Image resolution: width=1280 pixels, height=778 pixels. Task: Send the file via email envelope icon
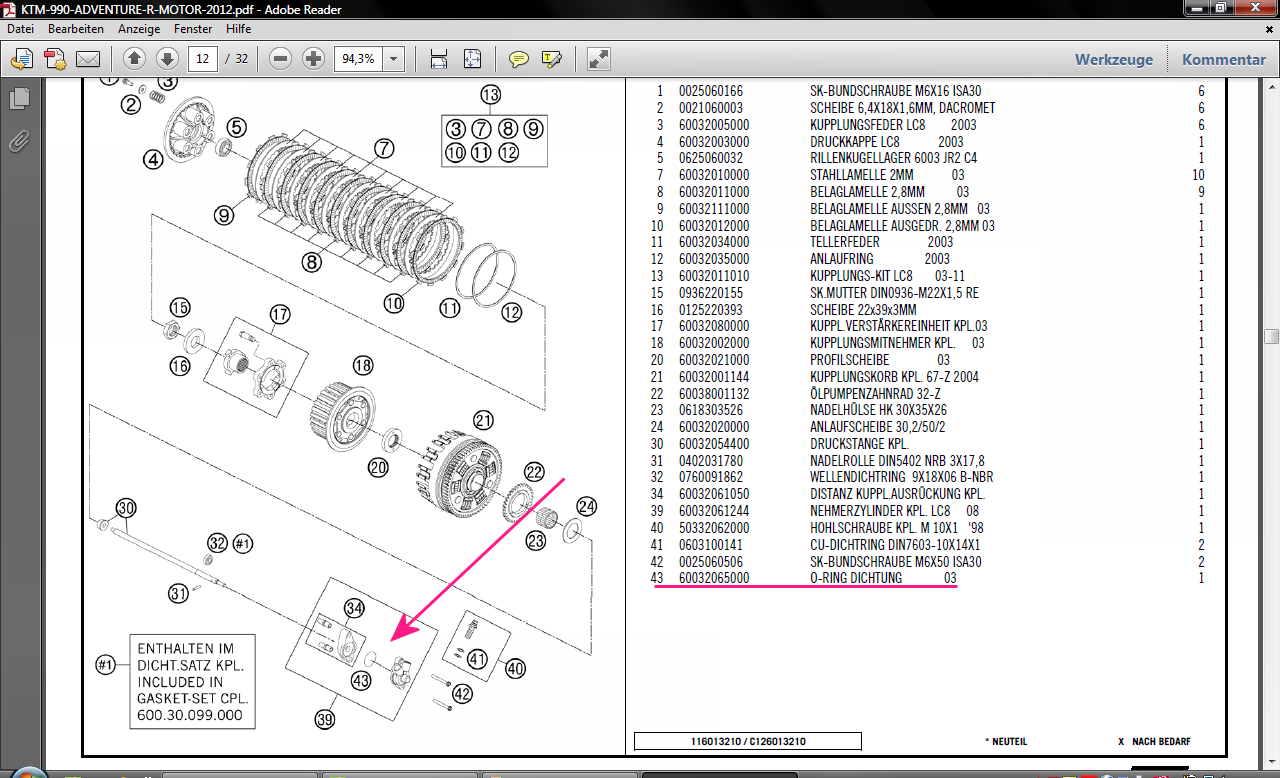[88, 59]
